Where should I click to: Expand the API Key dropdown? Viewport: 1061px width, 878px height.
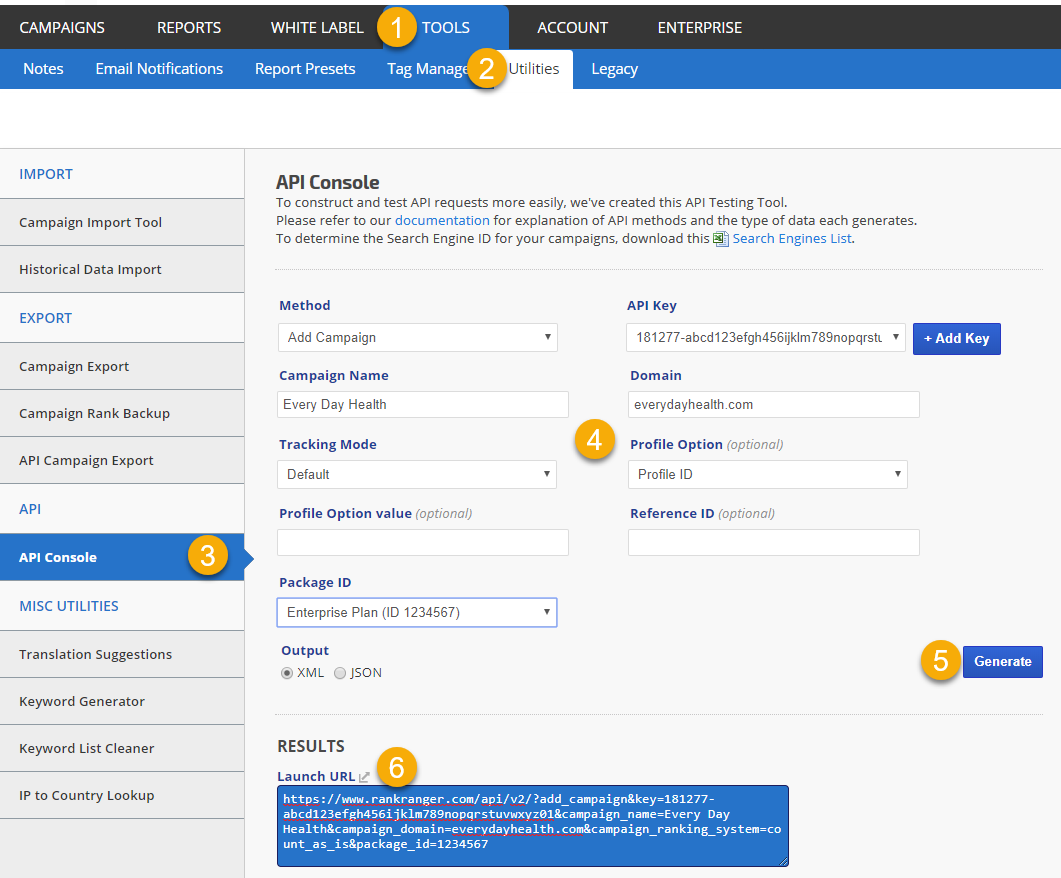(x=766, y=338)
